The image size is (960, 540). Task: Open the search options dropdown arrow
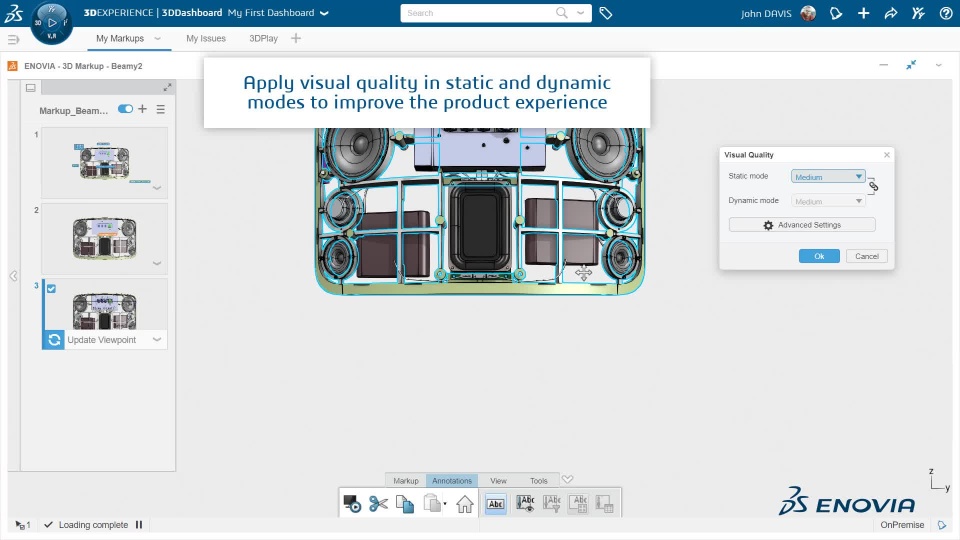(580, 13)
